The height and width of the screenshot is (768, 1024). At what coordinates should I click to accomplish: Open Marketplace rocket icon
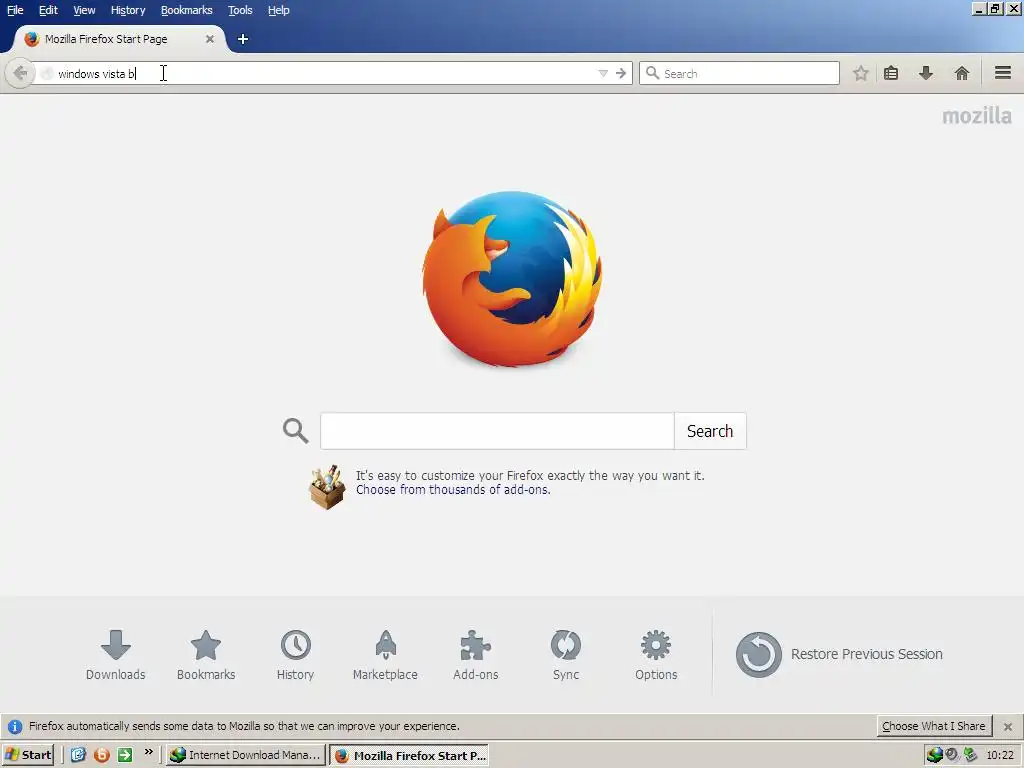385,656
